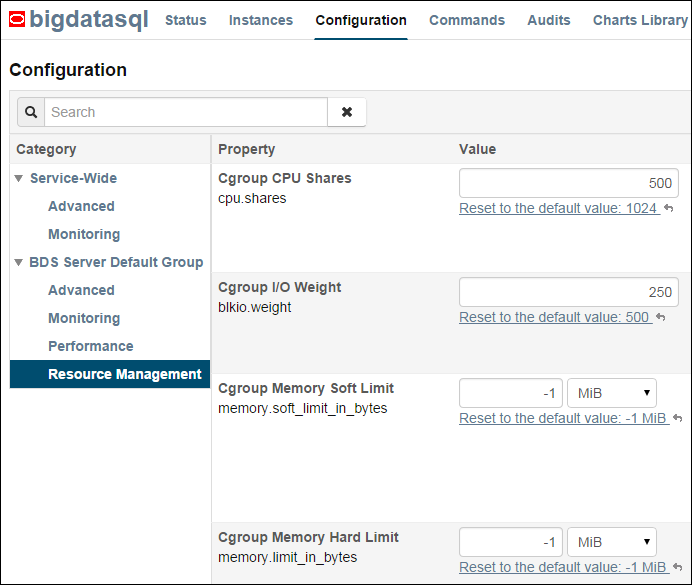This screenshot has height=585, width=692.
Task: Select Monitoring under Service-Wide
Action: click(84, 234)
